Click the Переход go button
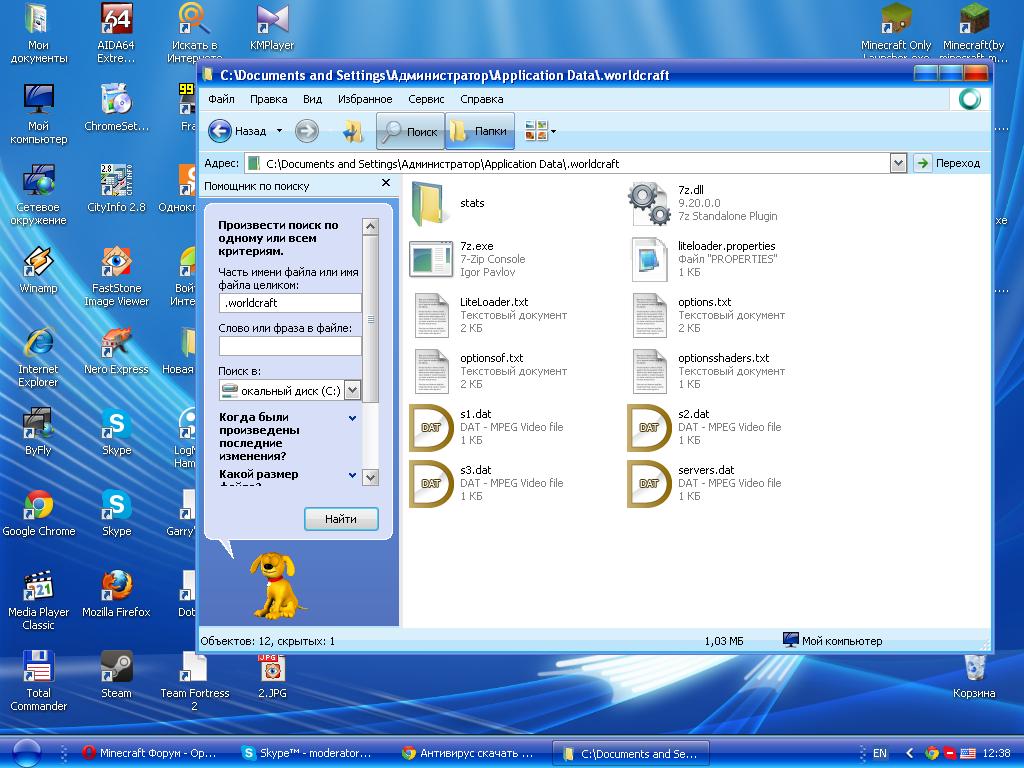The height and width of the screenshot is (768, 1024). click(947, 163)
